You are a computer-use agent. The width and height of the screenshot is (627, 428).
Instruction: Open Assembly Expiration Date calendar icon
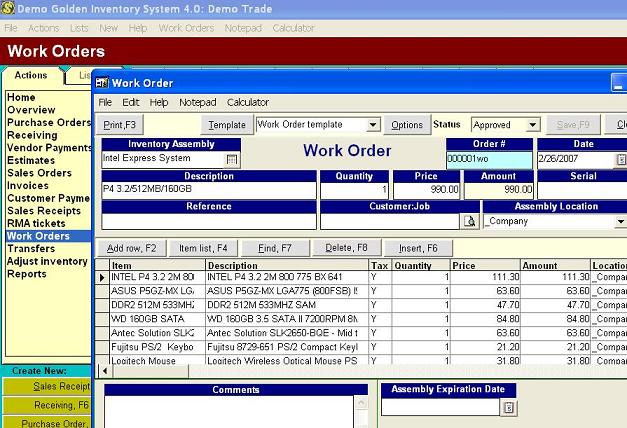(x=509, y=408)
